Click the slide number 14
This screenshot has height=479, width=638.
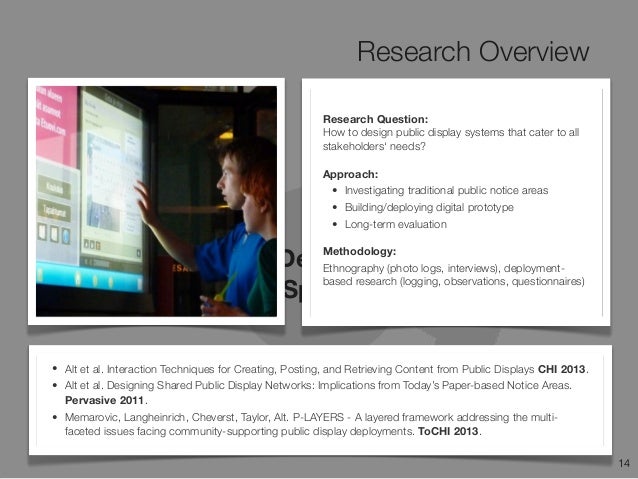(624, 463)
